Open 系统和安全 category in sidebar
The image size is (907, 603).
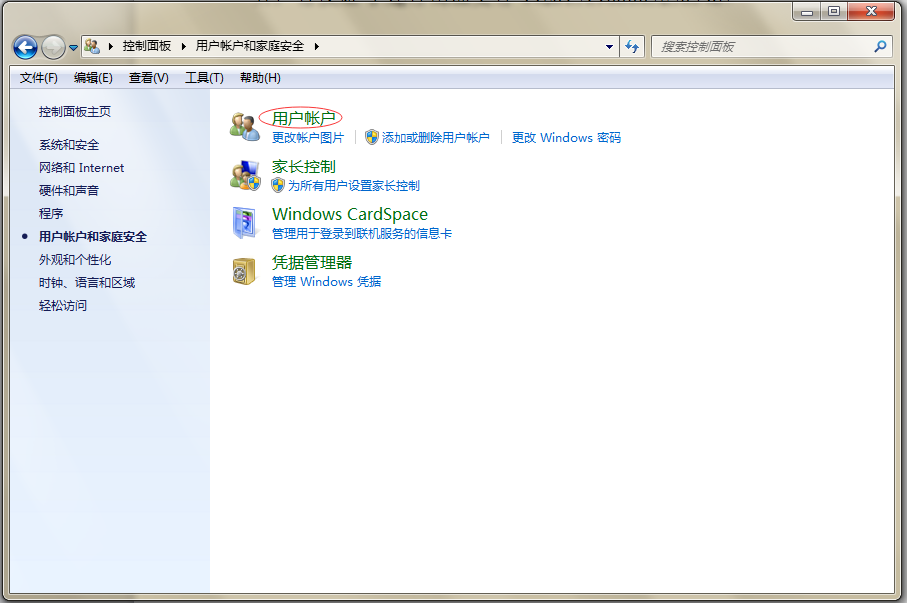coord(69,145)
